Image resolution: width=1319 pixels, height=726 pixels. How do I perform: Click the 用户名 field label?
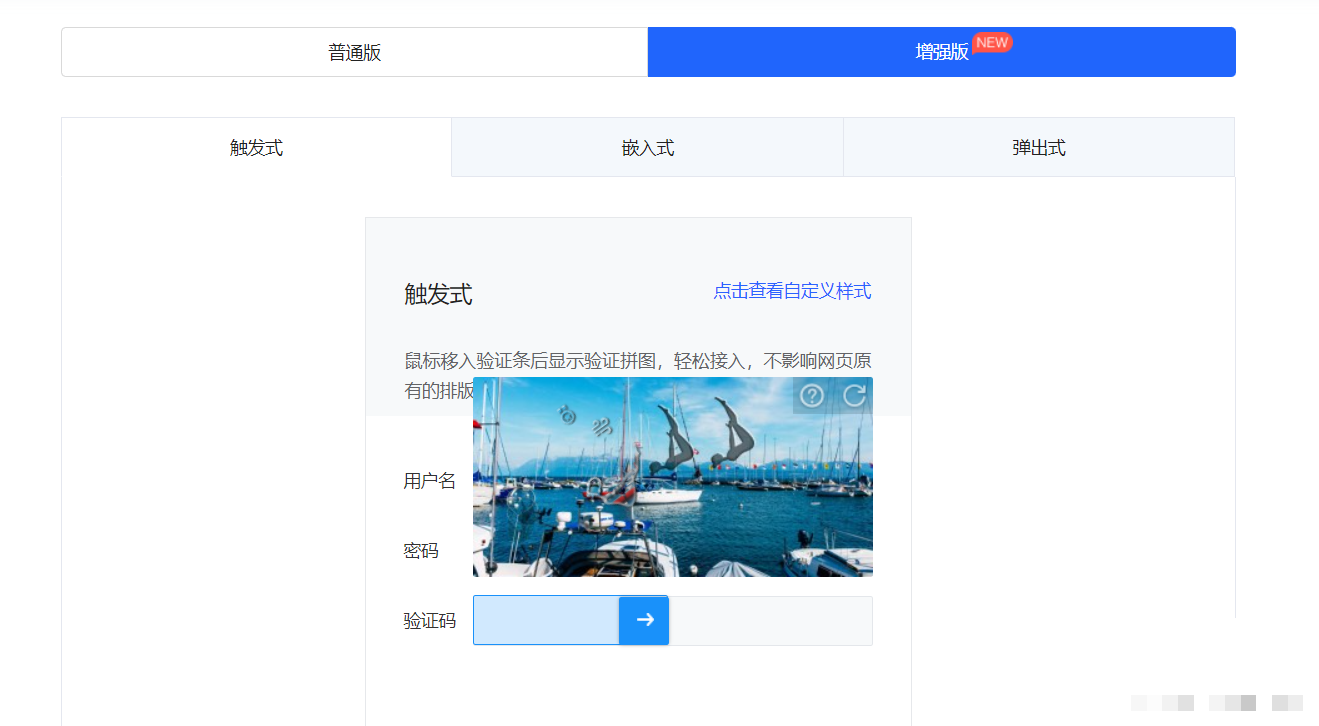[x=431, y=479]
